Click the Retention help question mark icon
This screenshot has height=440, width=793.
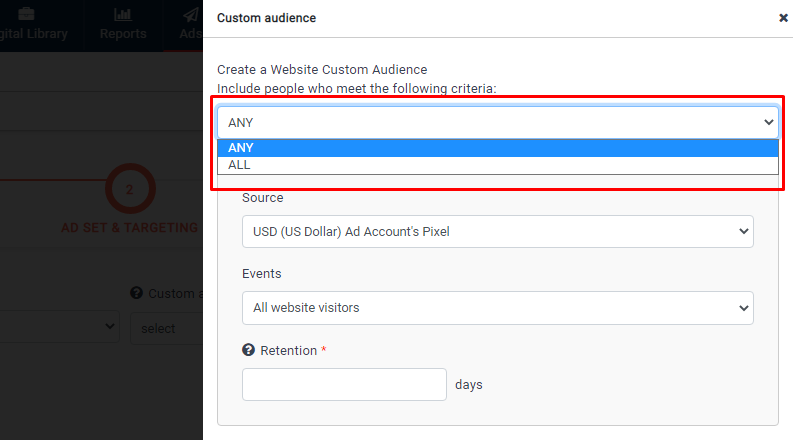[249, 351]
